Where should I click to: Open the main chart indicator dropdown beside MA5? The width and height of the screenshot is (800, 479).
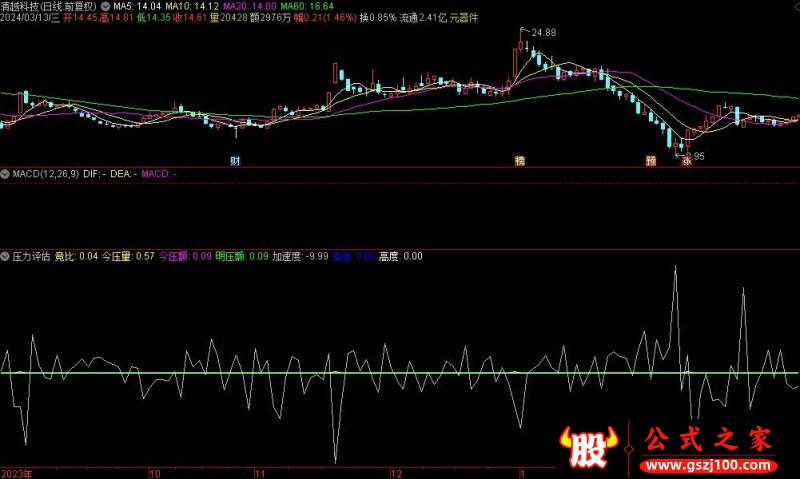pos(106,6)
